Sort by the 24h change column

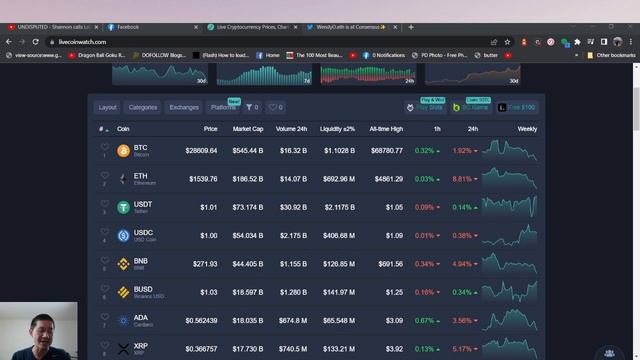473,129
